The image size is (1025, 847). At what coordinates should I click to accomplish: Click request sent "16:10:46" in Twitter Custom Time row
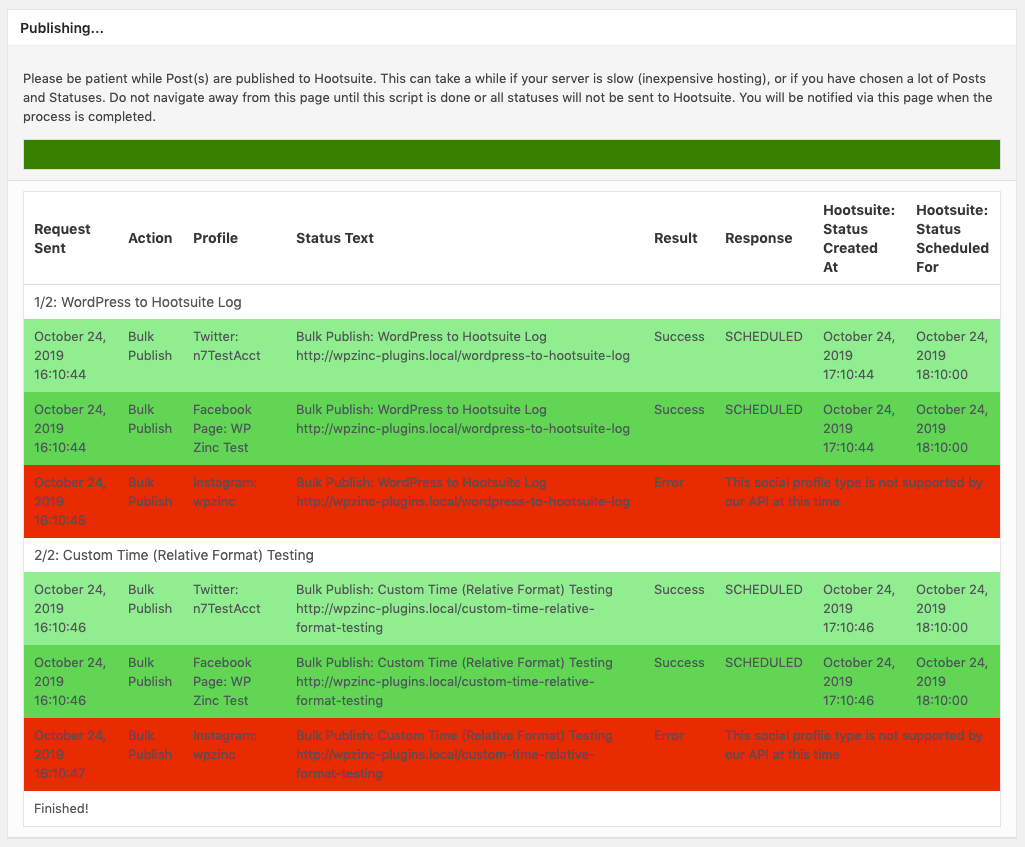coord(60,627)
